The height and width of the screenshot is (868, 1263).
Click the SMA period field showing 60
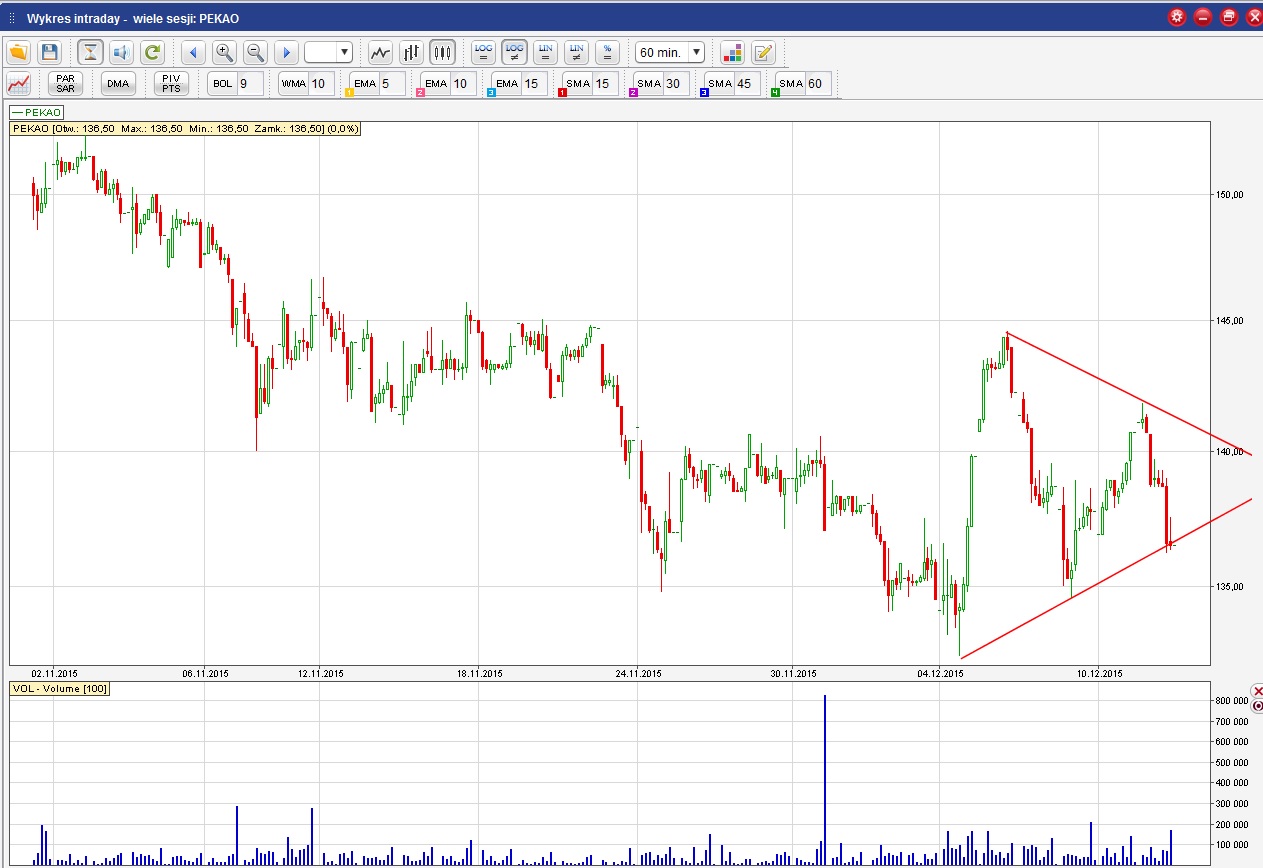click(818, 83)
